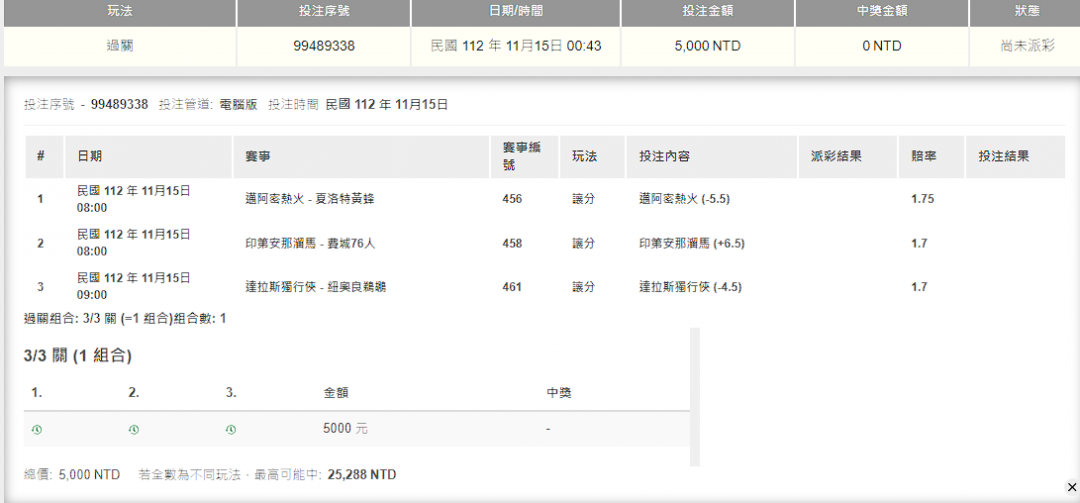Click the 5000 元 combination amount
Image resolution: width=1080 pixels, height=503 pixels.
[345, 429]
